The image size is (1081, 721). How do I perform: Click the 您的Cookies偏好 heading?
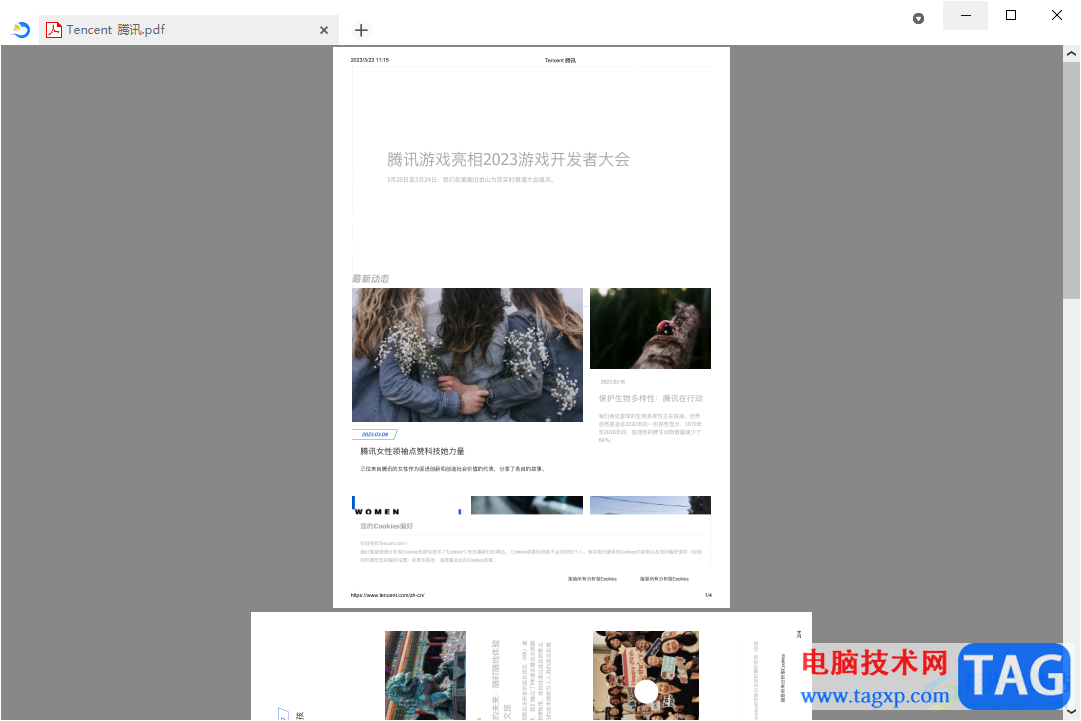coord(386,526)
